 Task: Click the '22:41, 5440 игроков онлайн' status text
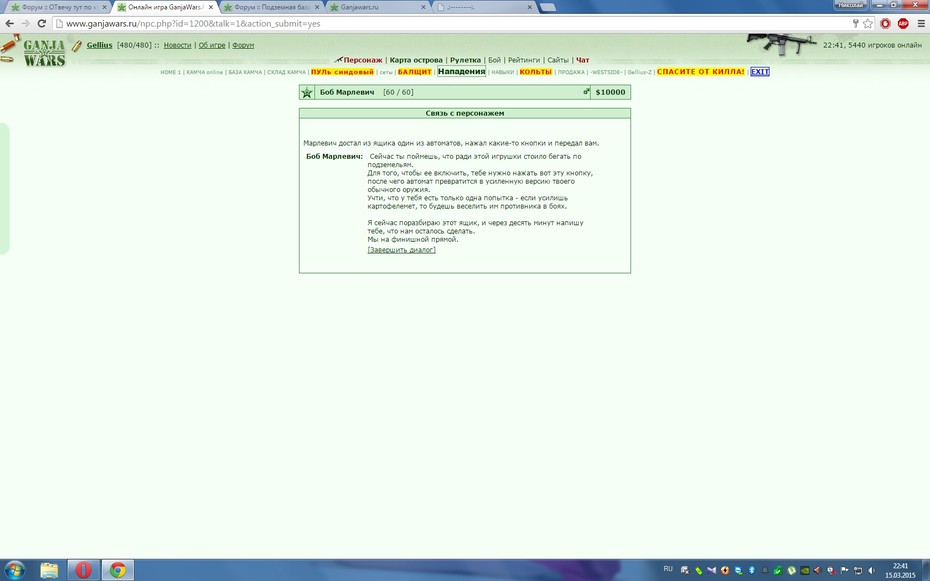[x=872, y=45]
